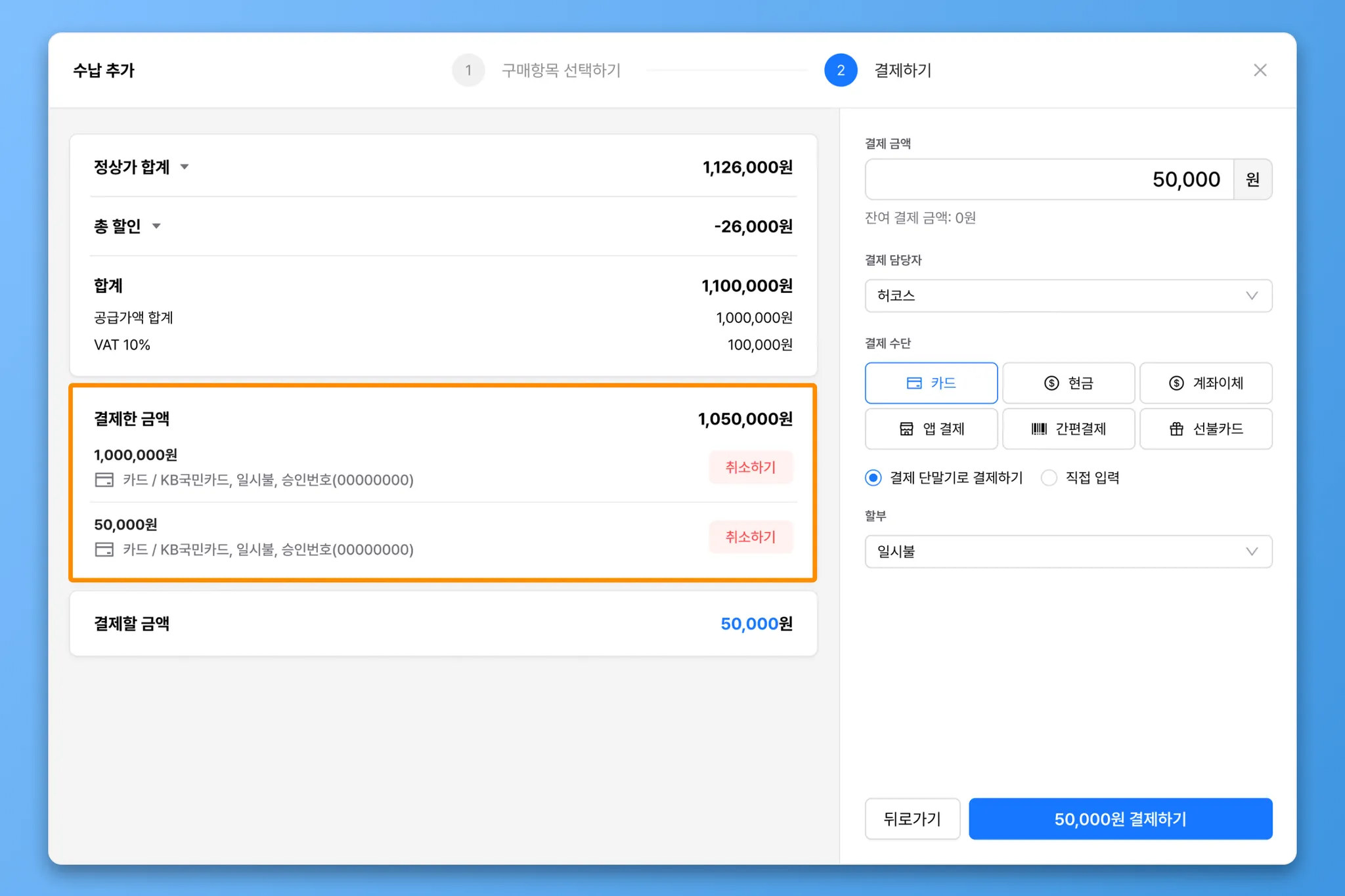Pick 앱 결제 app payment method
Viewport: 1345px width, 896px height.
931,429
